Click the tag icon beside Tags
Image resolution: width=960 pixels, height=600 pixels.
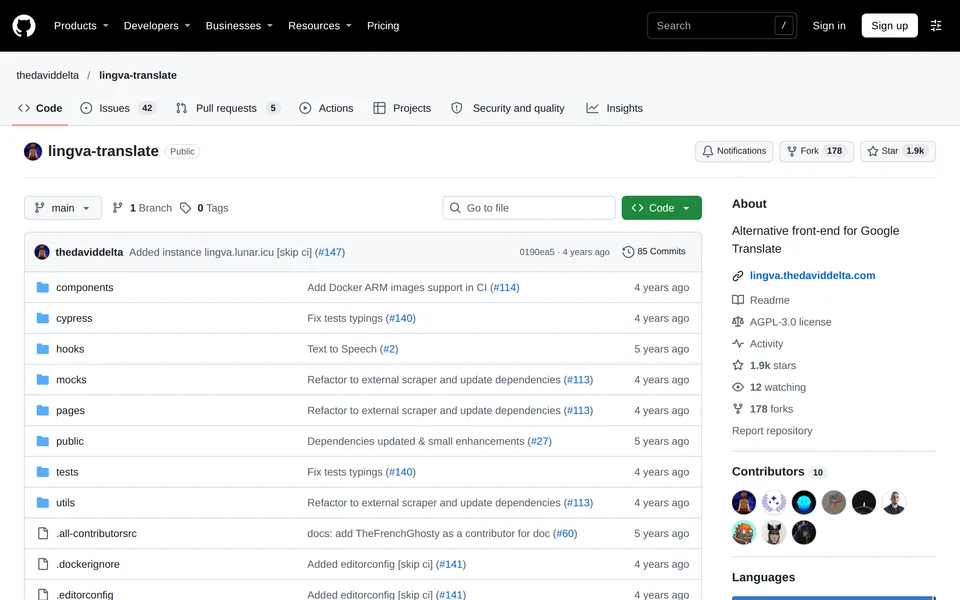[x=185, y=208]
